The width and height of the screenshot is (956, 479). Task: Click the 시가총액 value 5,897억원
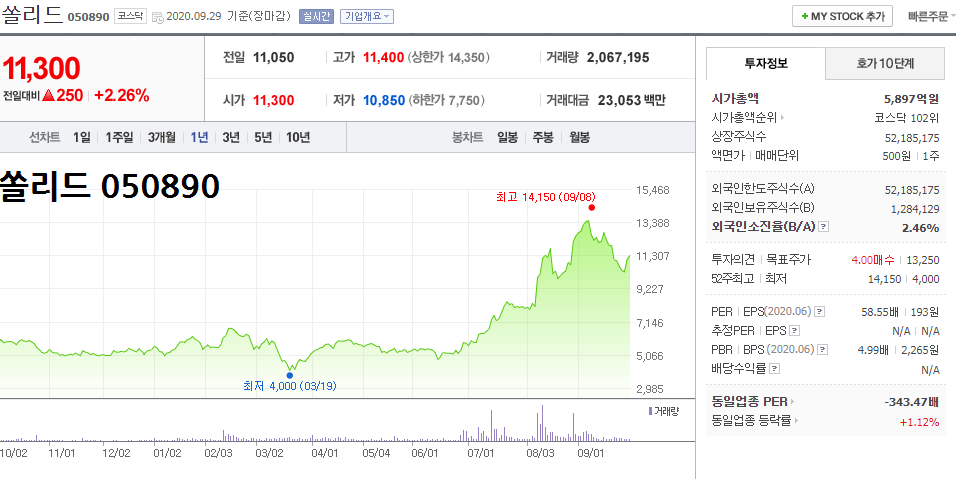(911, 99)
